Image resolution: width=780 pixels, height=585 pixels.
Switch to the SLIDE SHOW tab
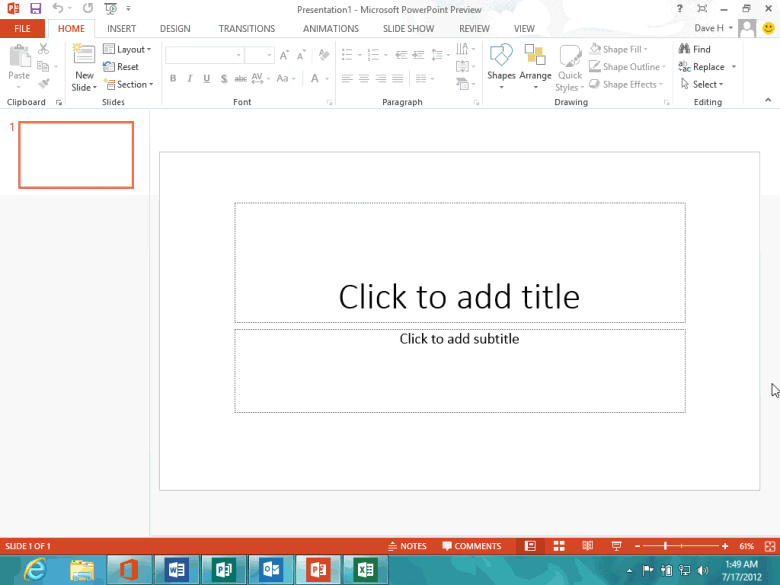pyautogui.click(x=408, y=29)
